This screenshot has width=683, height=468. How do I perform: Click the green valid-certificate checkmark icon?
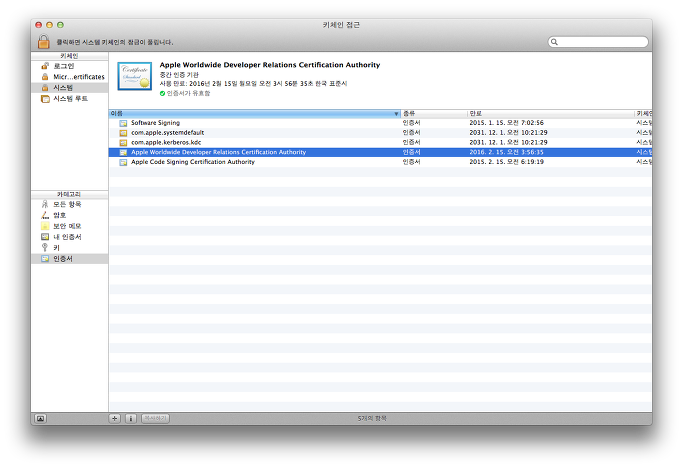(x=162, y=93)
